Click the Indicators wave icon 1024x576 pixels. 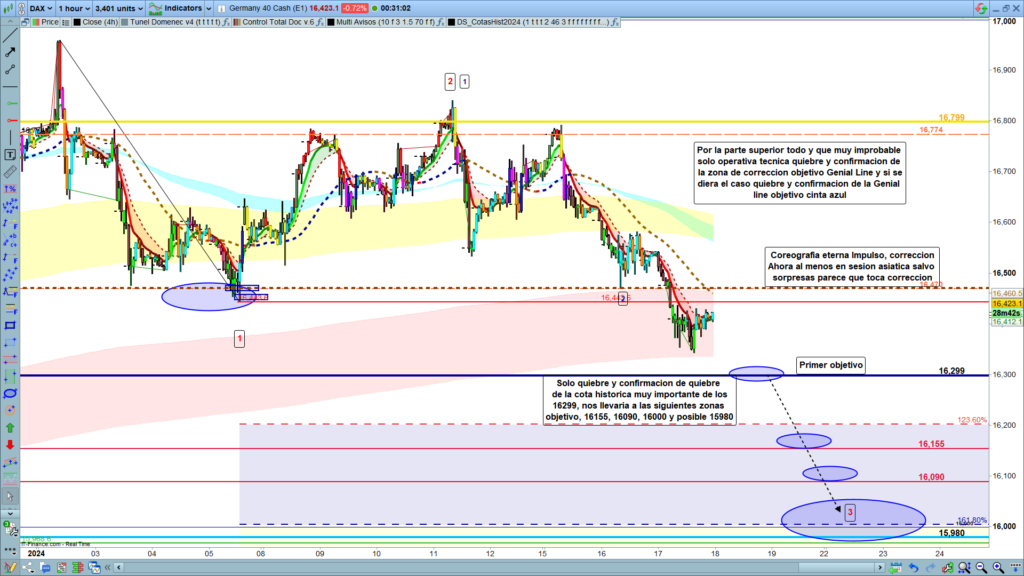tap(153, 7)
